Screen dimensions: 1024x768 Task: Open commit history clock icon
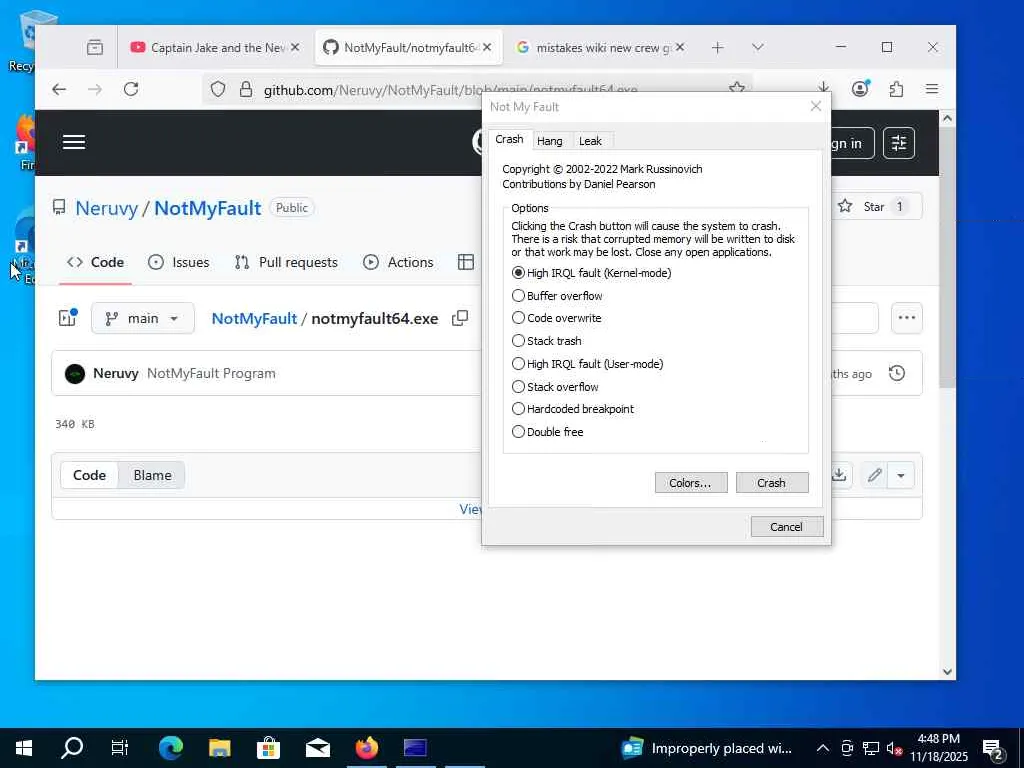(x=897, y=374)
